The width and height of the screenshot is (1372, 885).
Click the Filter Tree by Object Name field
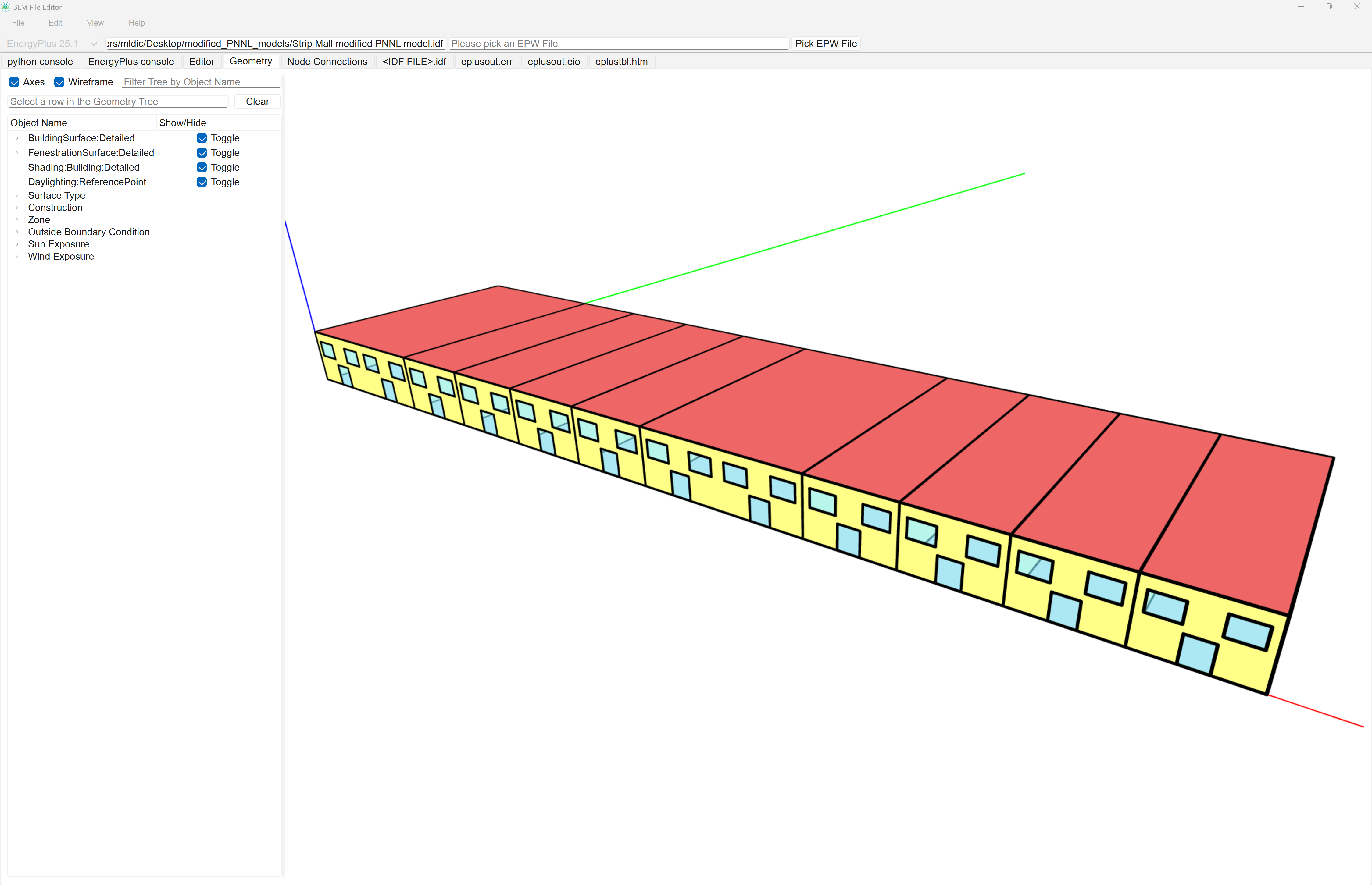coord(201,82)
